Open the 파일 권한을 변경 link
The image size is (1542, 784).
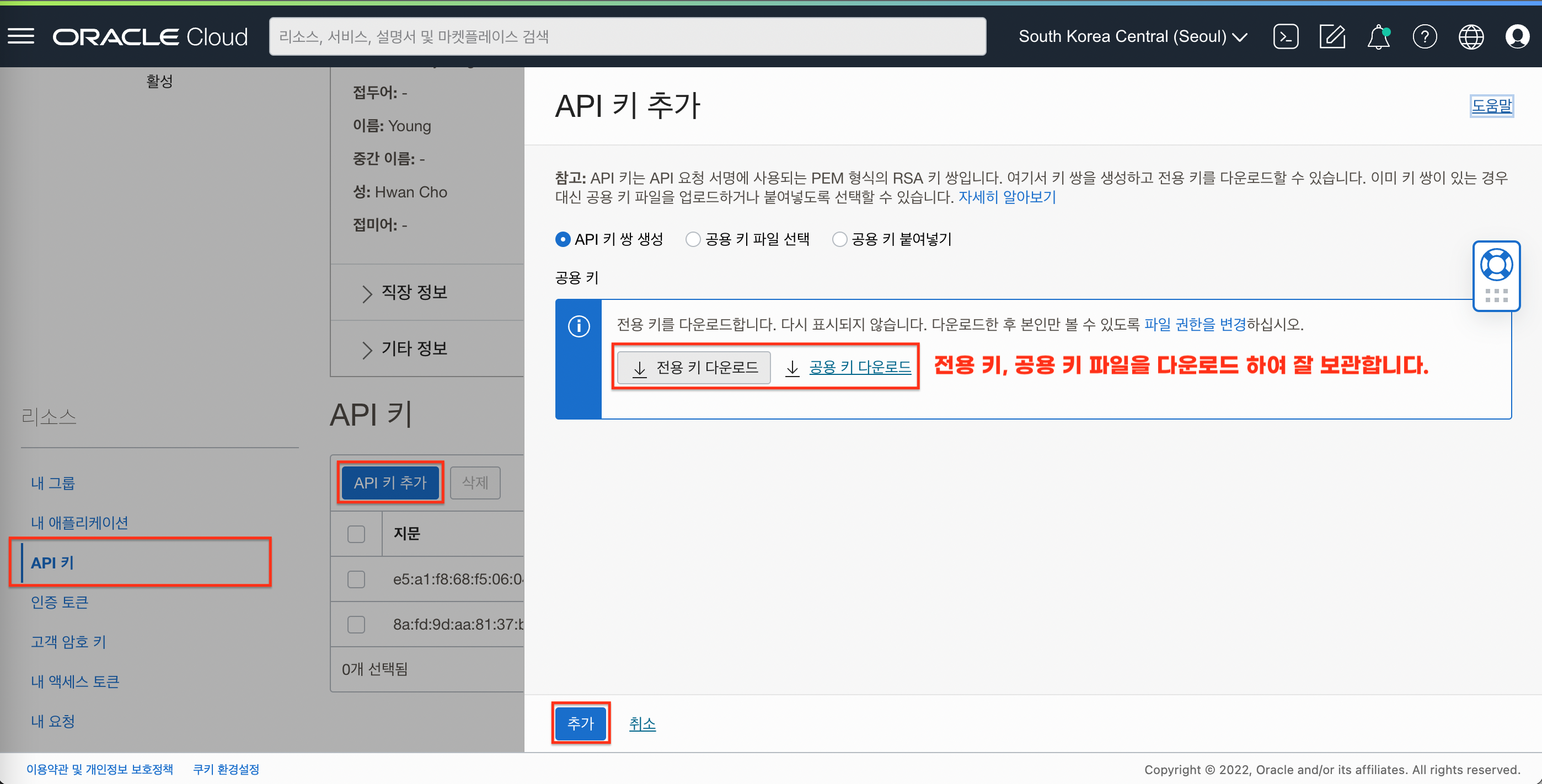(1195, 324)
